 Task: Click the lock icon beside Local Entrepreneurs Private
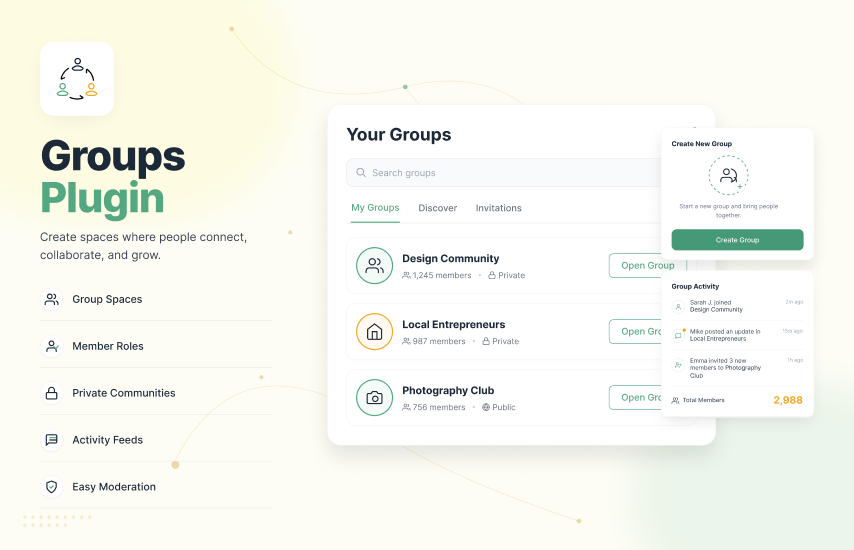click(486, 341)
